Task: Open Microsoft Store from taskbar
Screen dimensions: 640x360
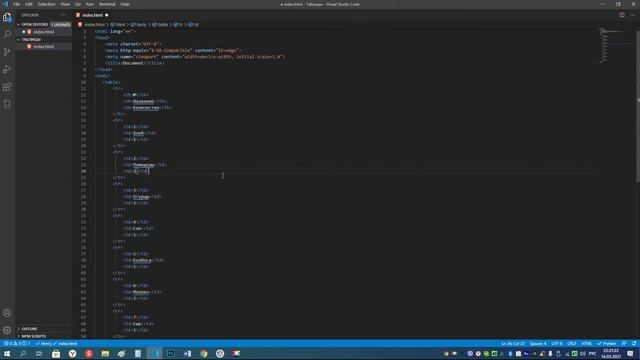Action: (56, 353)
